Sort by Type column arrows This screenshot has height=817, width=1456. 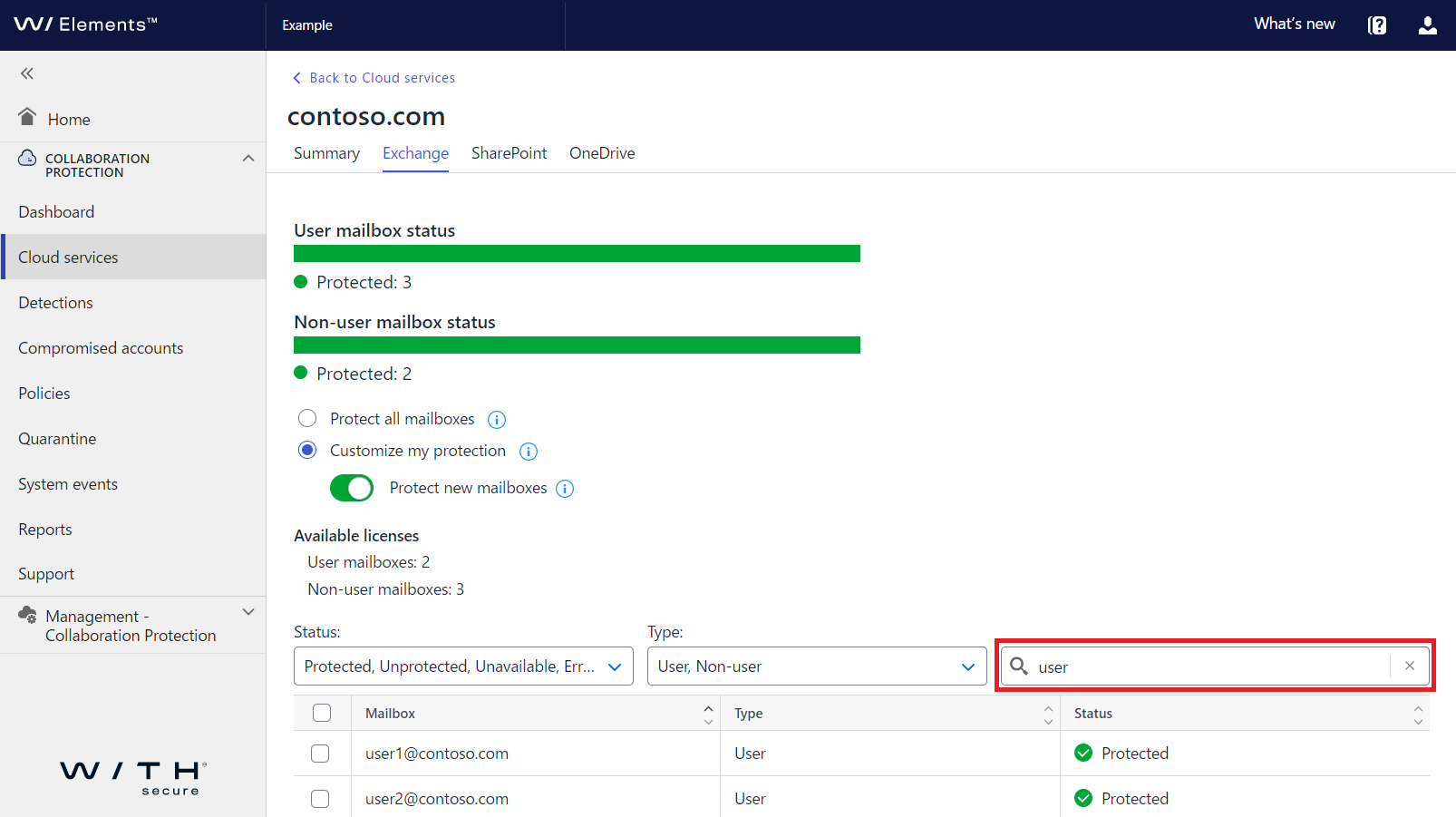tap(1048, 714)
